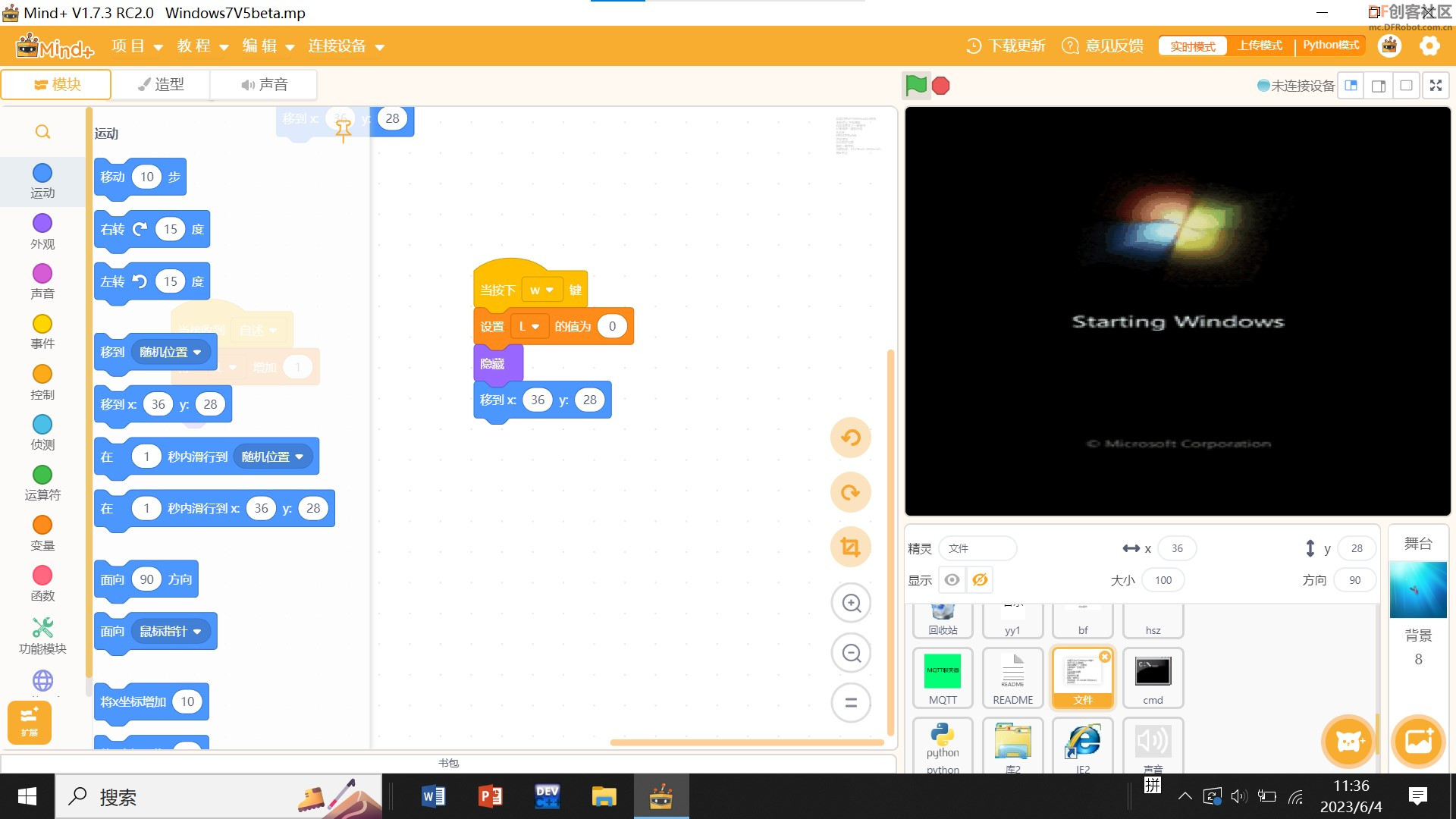Select the 控制 control category
Screen dimensions: 1456x819
pyautogui.click(x=42, y=383)
